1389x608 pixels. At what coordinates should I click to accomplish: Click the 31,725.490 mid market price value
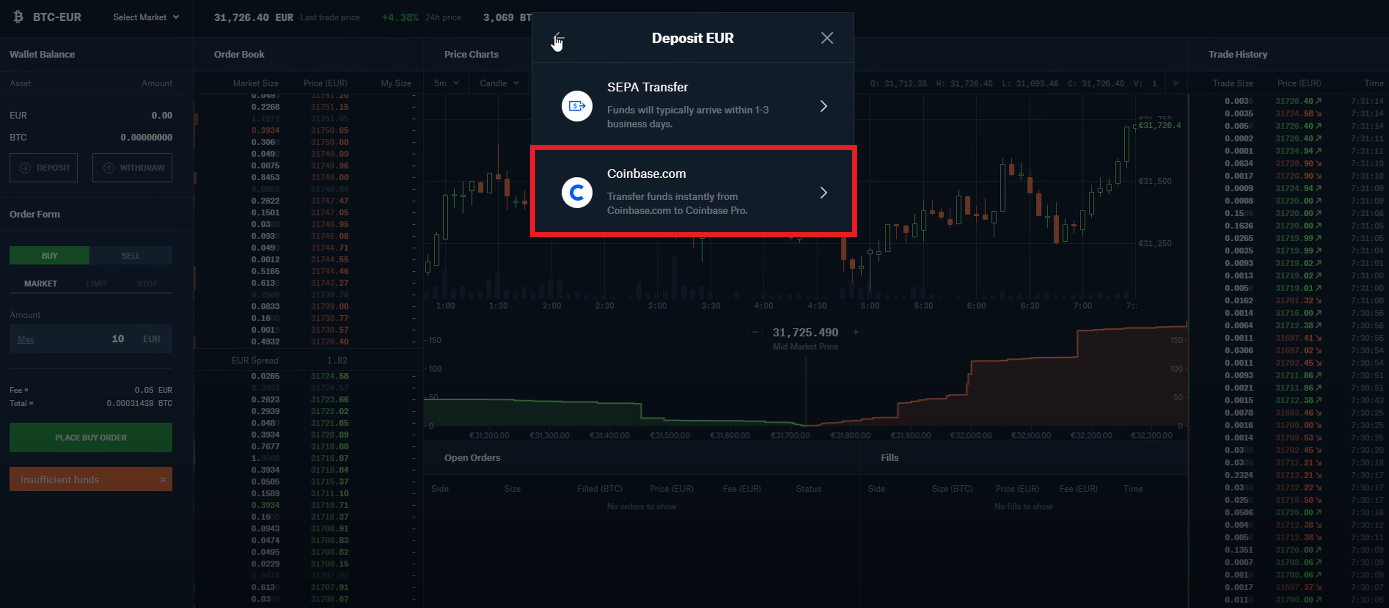pos(805,332)
